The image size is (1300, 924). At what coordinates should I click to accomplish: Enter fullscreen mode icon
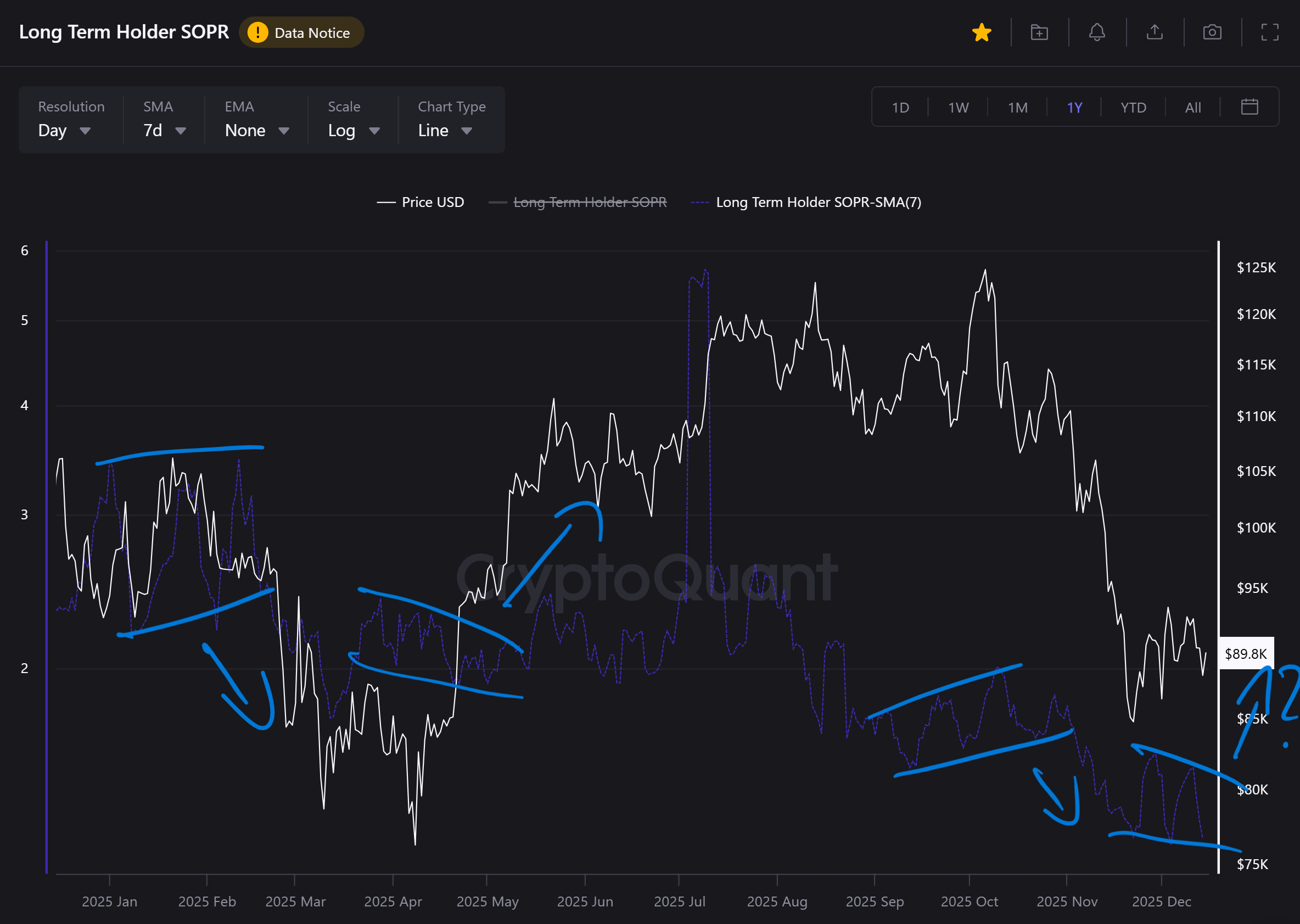pos(1270,32)
